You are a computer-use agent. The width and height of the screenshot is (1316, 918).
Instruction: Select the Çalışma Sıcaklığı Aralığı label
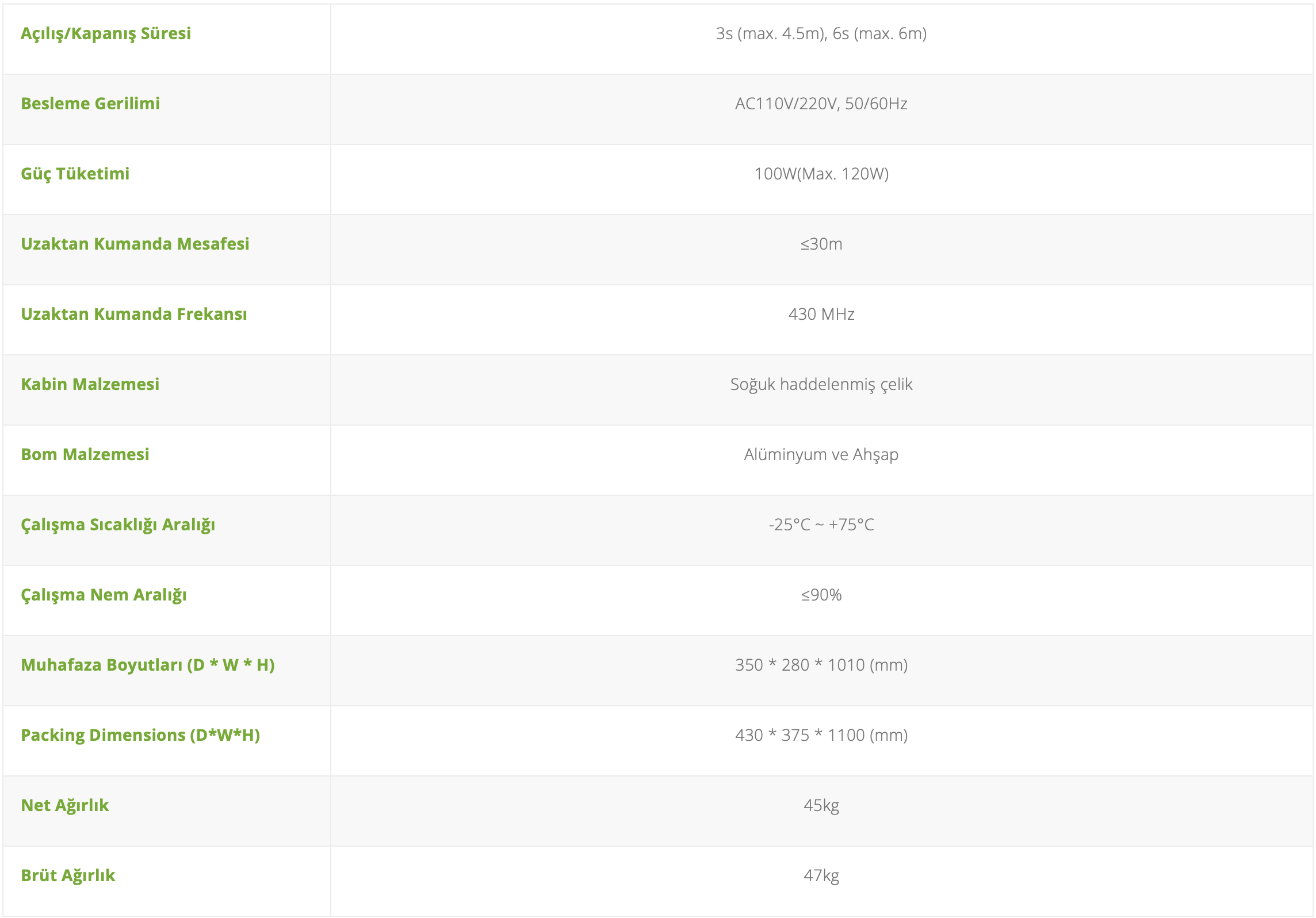coord(118,525)
